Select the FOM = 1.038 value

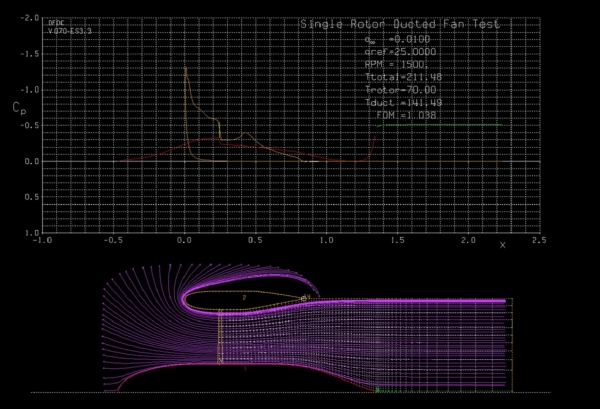coord(406,115)
